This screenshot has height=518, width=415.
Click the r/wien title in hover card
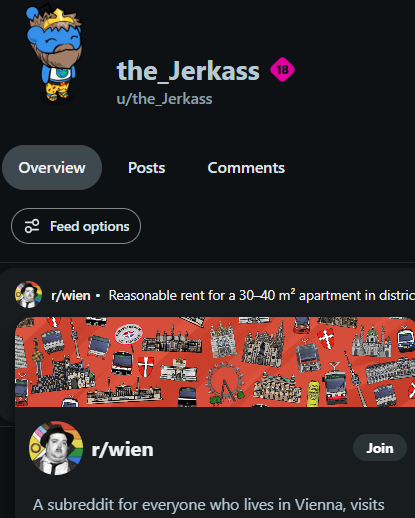pos(122,449)
